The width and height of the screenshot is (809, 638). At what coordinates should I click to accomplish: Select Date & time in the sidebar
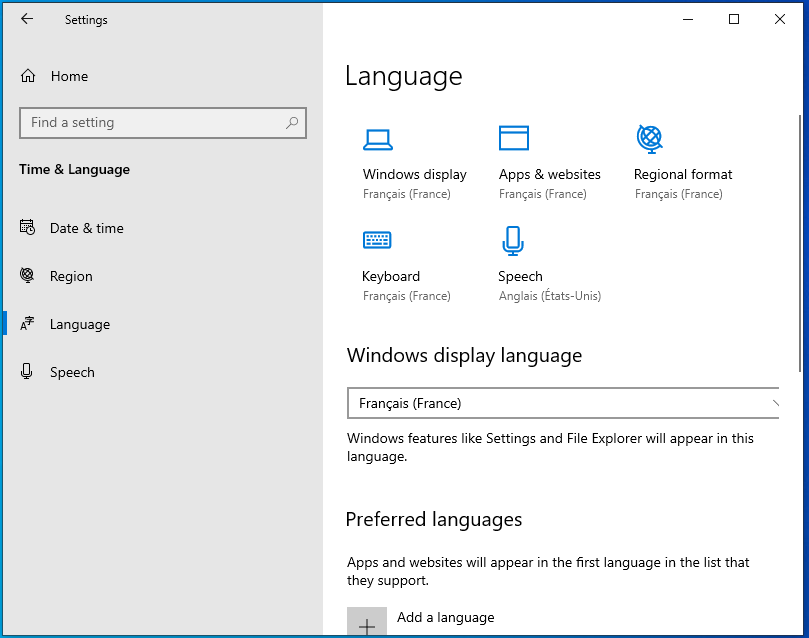click(x=163, y=228)
